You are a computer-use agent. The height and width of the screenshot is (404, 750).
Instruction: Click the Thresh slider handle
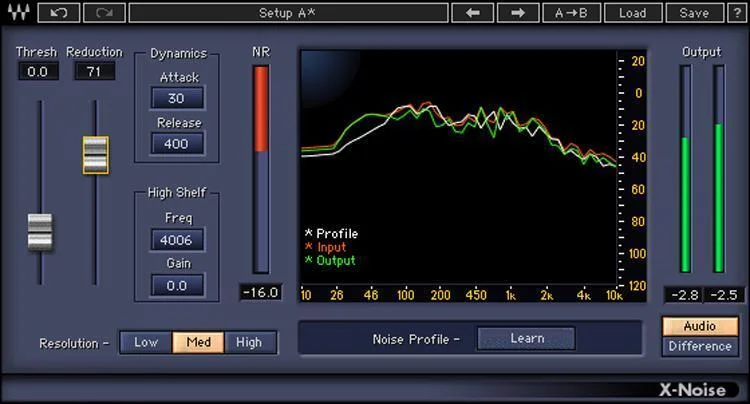click(x=40, y=232)
